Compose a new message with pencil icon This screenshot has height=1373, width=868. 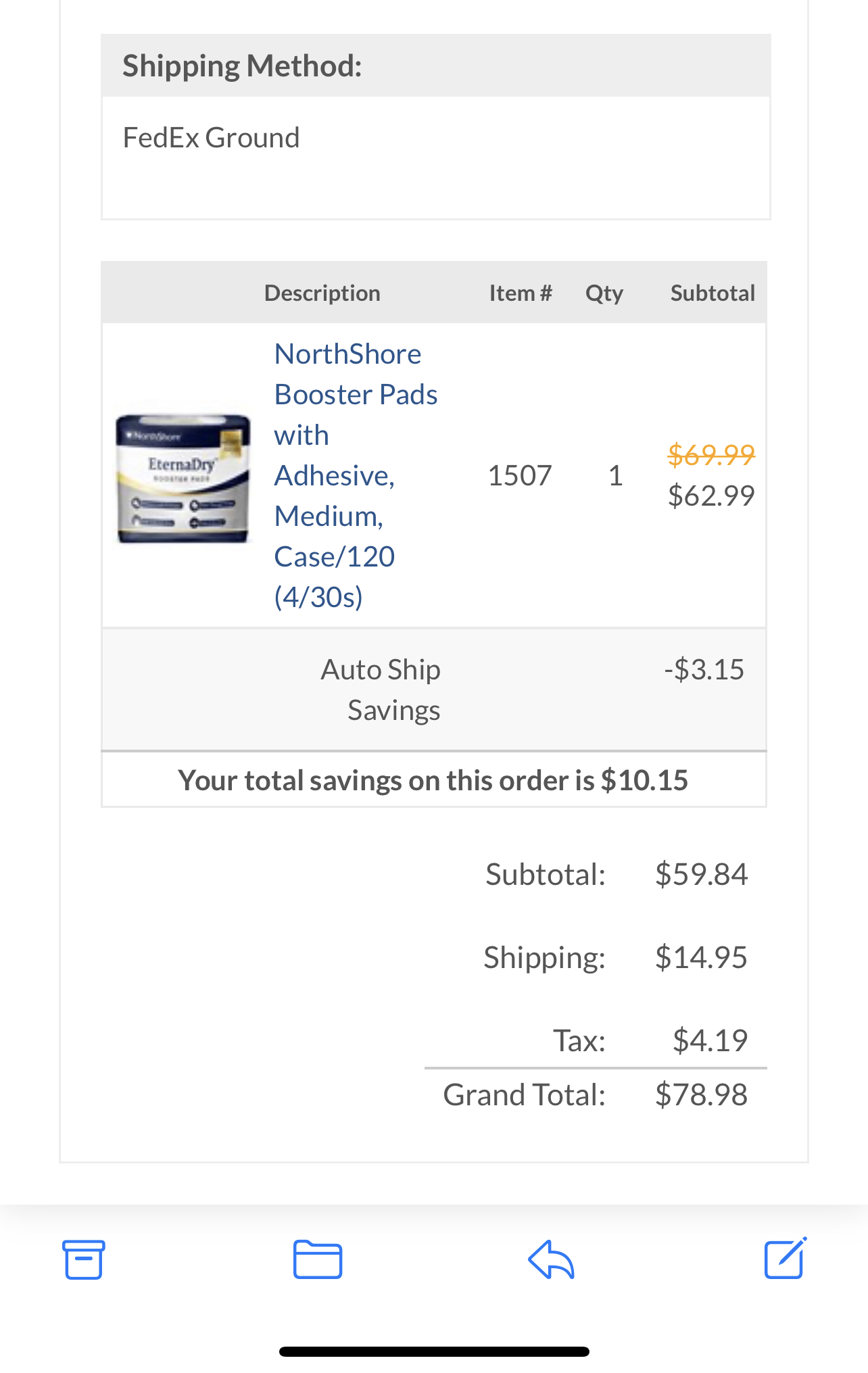tap(785, 1258)
